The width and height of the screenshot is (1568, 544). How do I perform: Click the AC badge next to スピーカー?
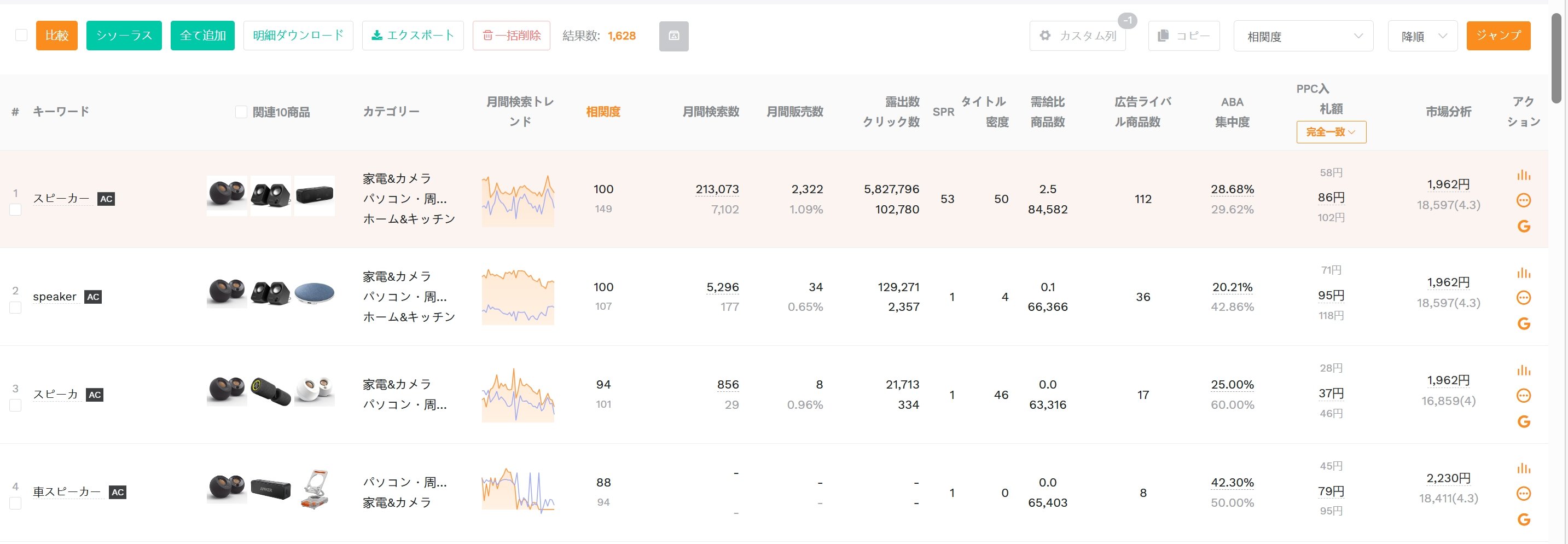pos(106,199)
